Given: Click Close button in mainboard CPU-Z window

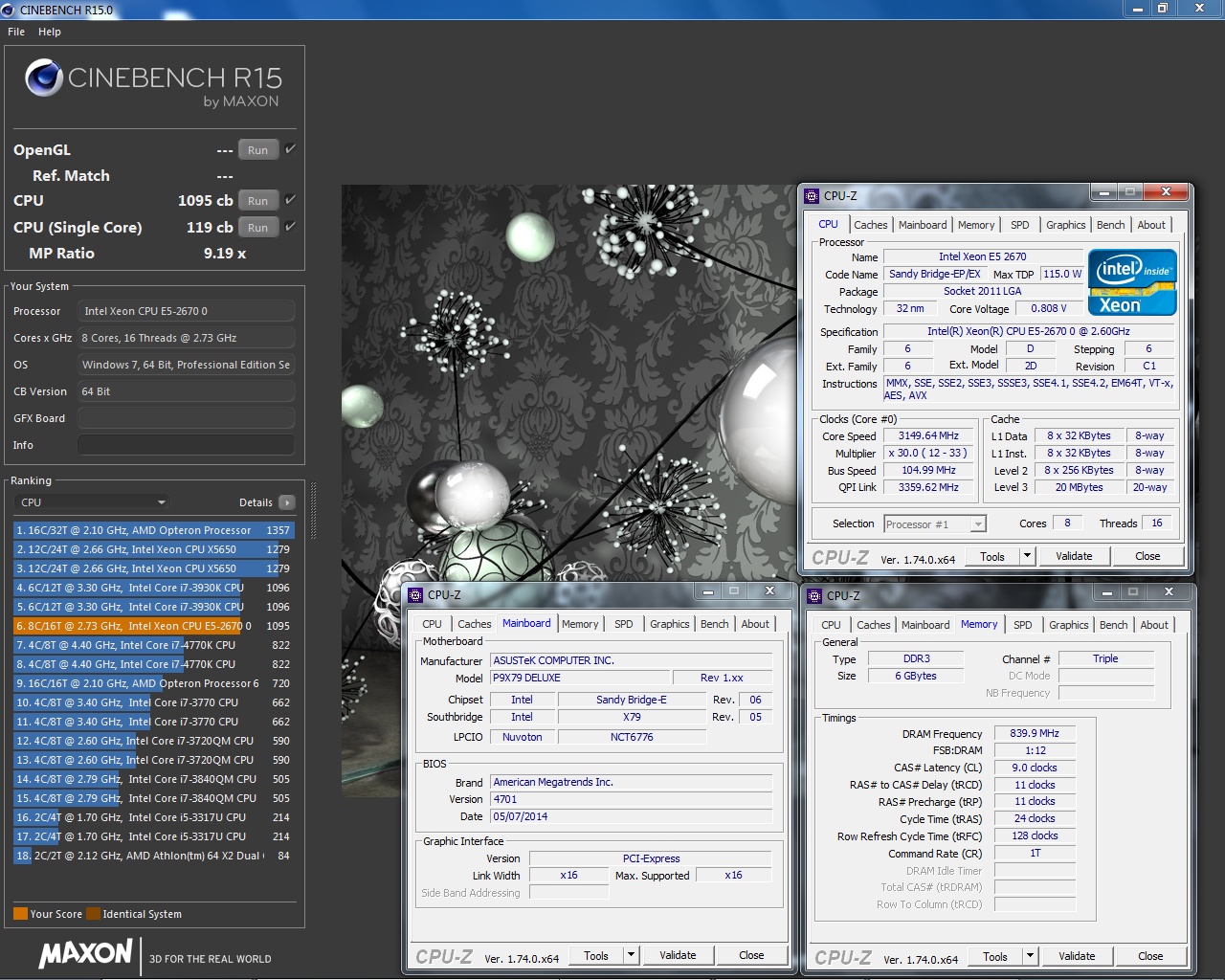Looking at the screenshot, I should click(x=751, y=955).
